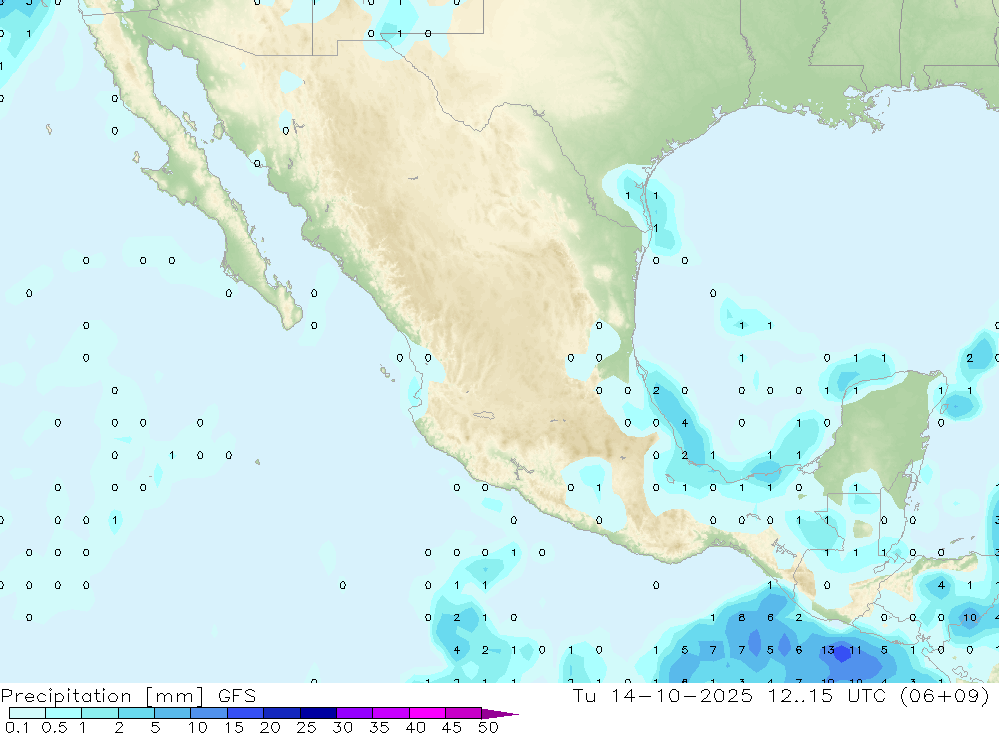Viewport: 1000px width, 733px height.
Task: Click the "(06+09)" forecast offset text
Action: [x=944, y=695]
